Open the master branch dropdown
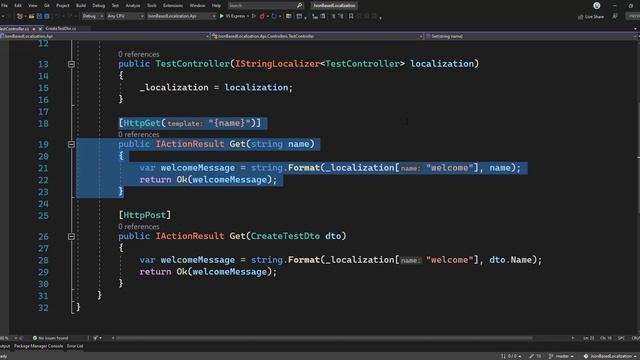The image size is (640, 360). tap(561, 356)
